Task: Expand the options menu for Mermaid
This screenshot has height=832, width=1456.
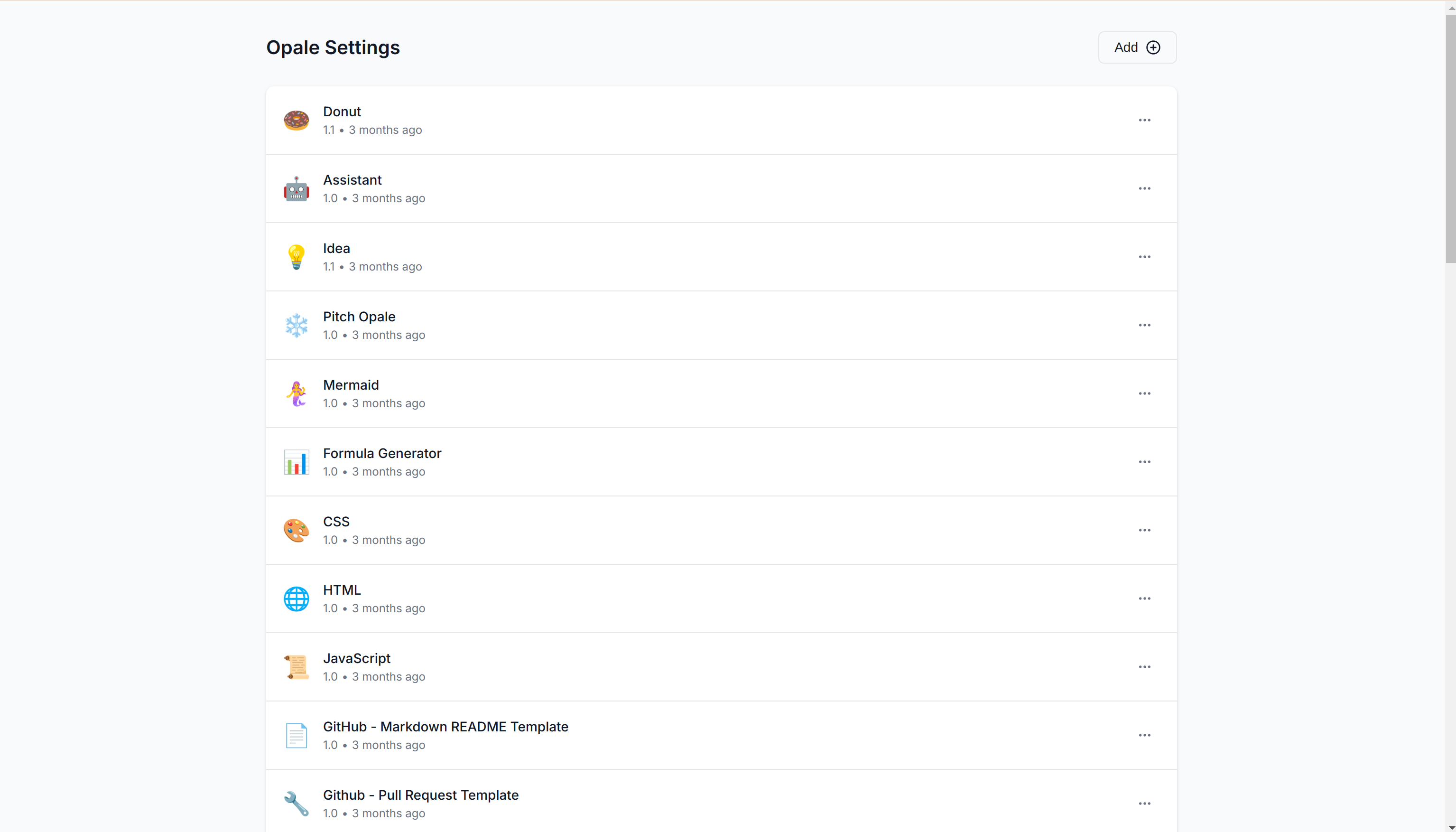Action: pos(1144,394)
